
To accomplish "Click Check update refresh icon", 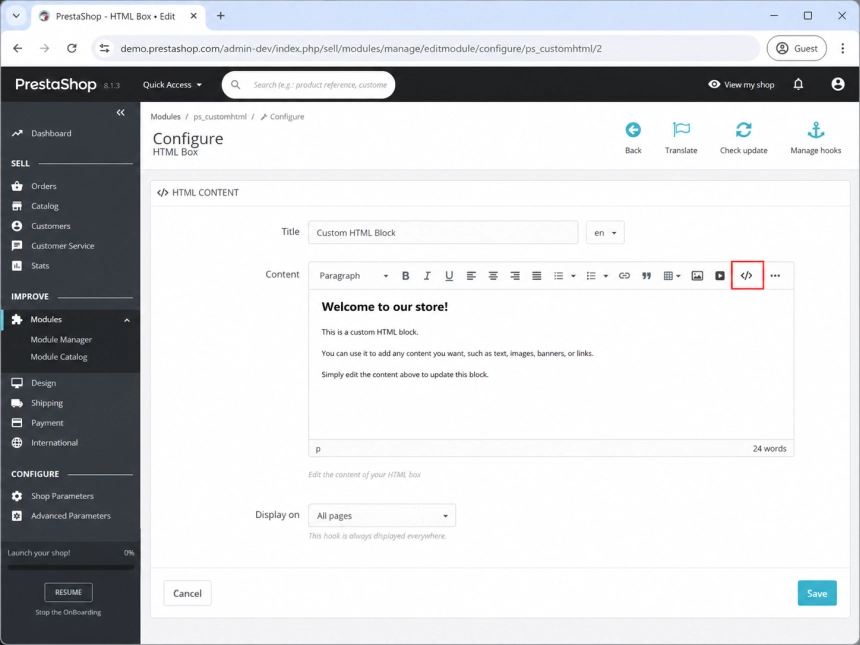I will (x=744, y=130).
